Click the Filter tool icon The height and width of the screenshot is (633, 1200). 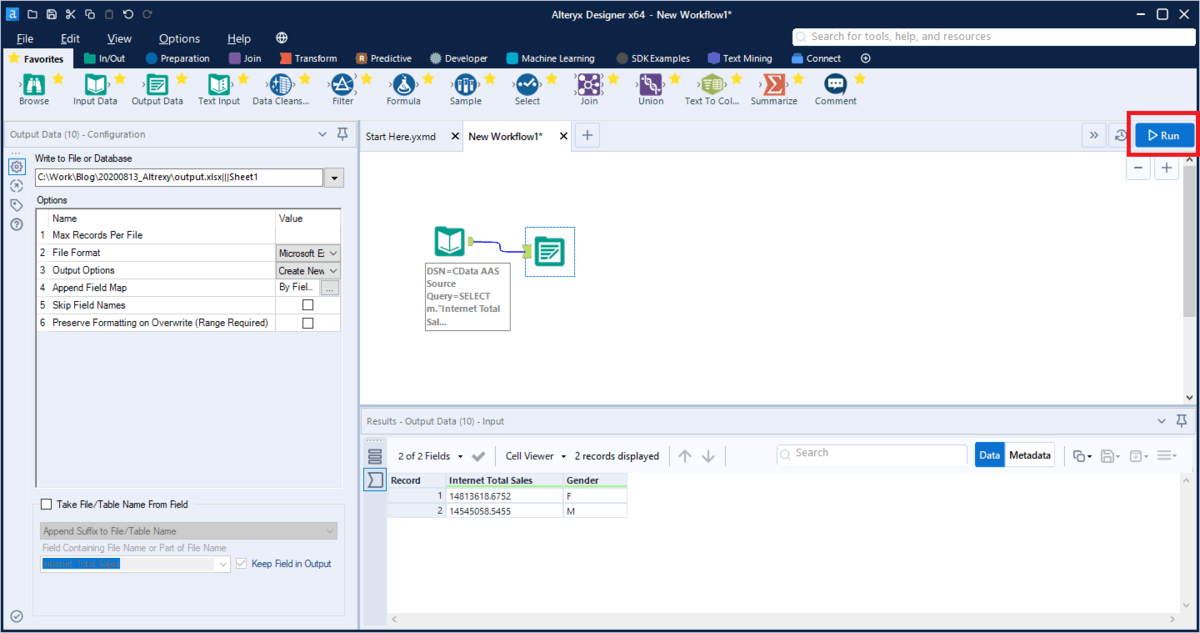pos(342,85)
